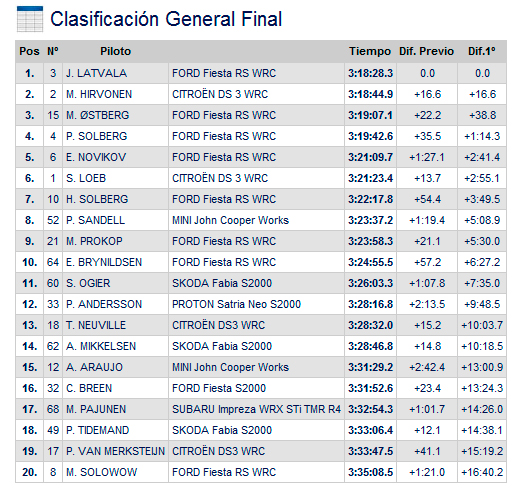Select driver J. LATVALA in first place

click(x=96, y=73)
